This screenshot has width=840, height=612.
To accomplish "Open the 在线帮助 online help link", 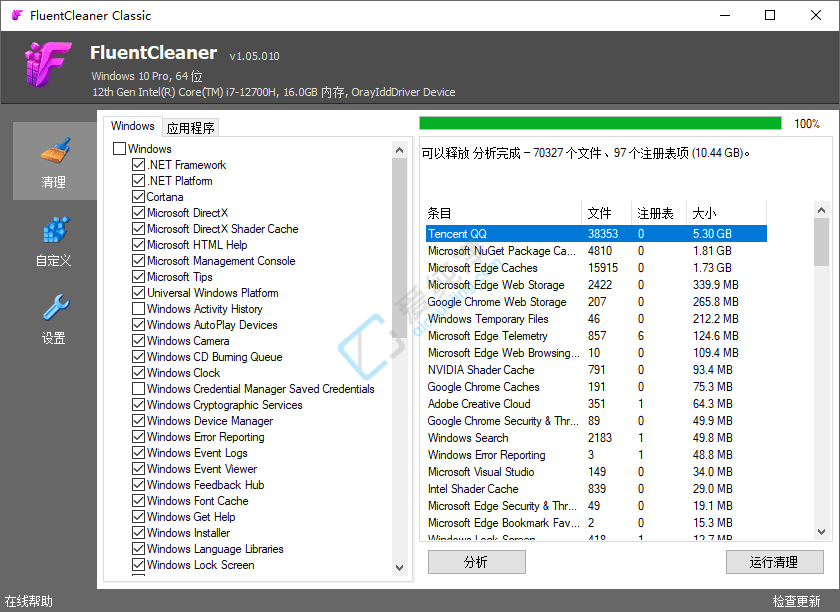I will (x=29, y=601).
